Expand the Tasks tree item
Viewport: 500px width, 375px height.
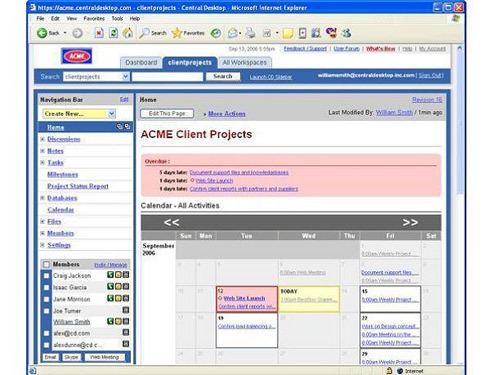click(42, 162)
